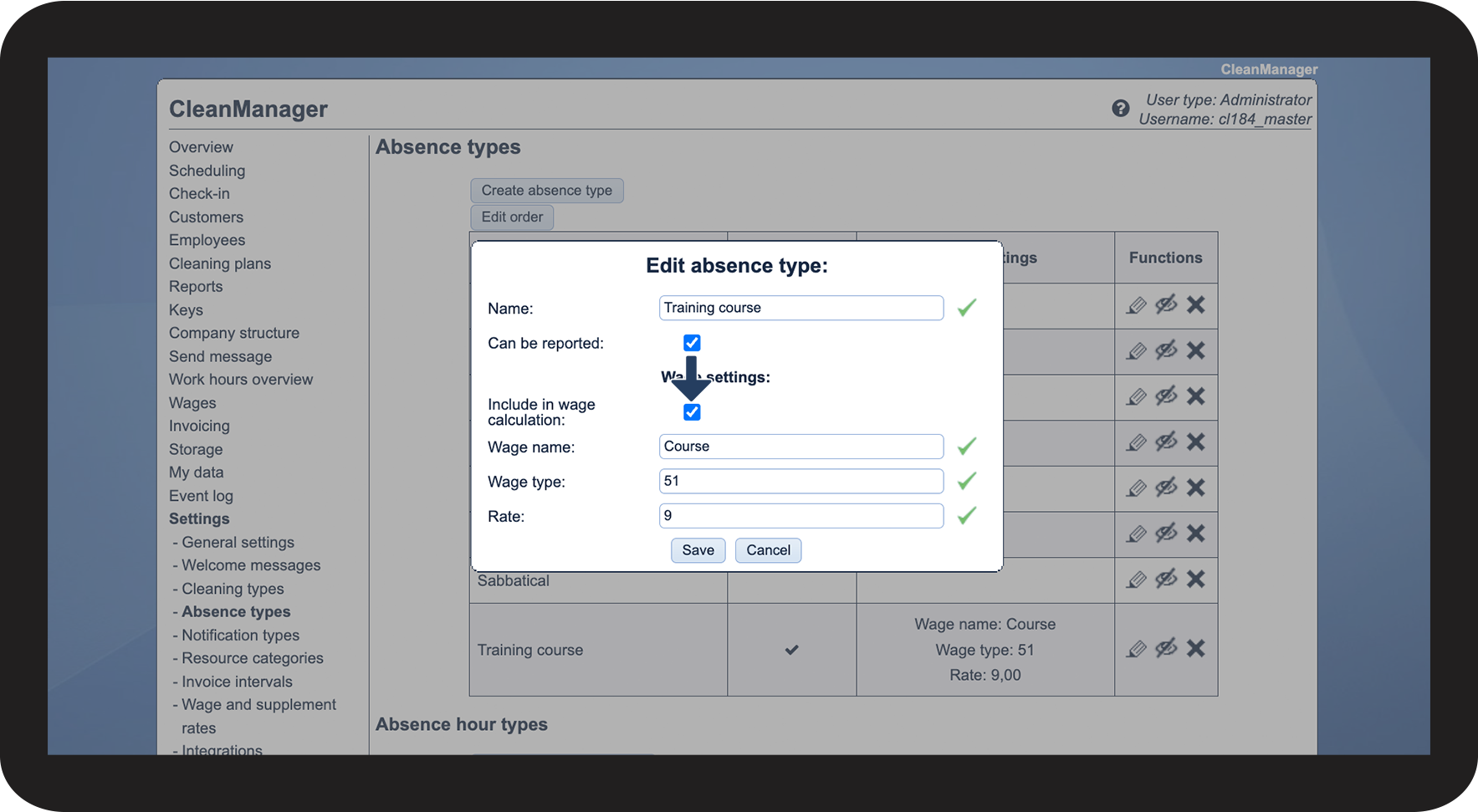
Task: Cancel the Edit absence type dialog
Action: point(768,550)
